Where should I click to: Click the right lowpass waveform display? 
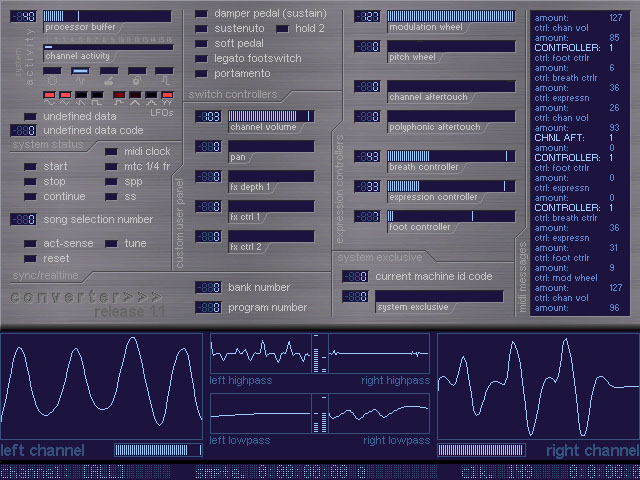tap(379, 413)
